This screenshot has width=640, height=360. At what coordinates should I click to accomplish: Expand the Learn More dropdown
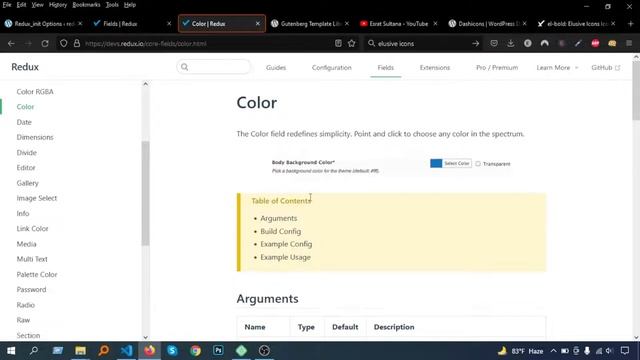coord(557,67)
